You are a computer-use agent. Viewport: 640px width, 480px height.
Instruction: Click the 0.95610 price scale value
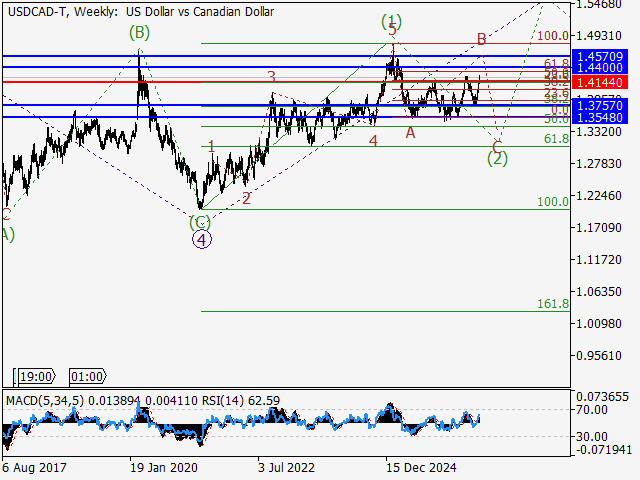[x=599, y=356]
